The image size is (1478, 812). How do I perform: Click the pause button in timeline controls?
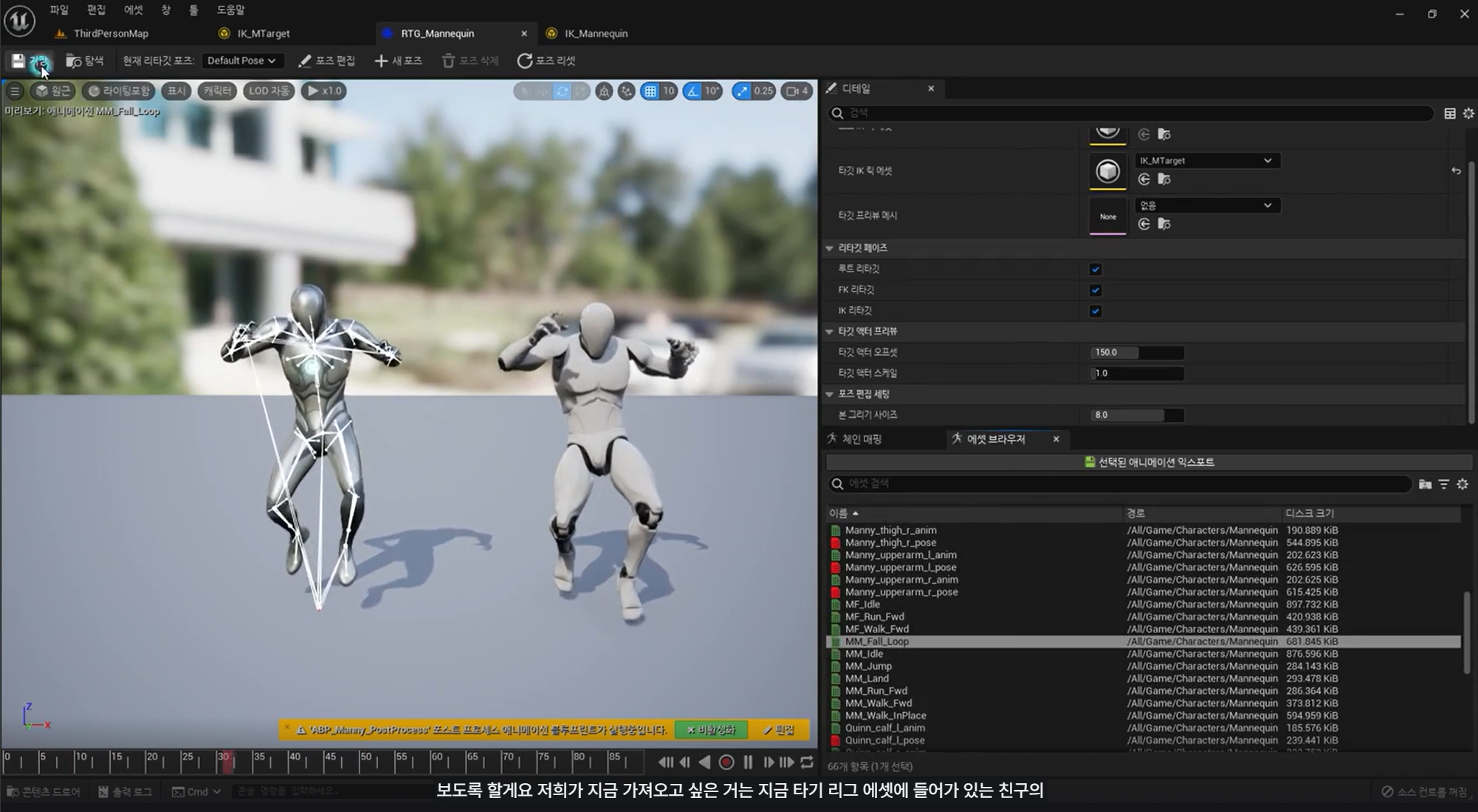point(748,763)
